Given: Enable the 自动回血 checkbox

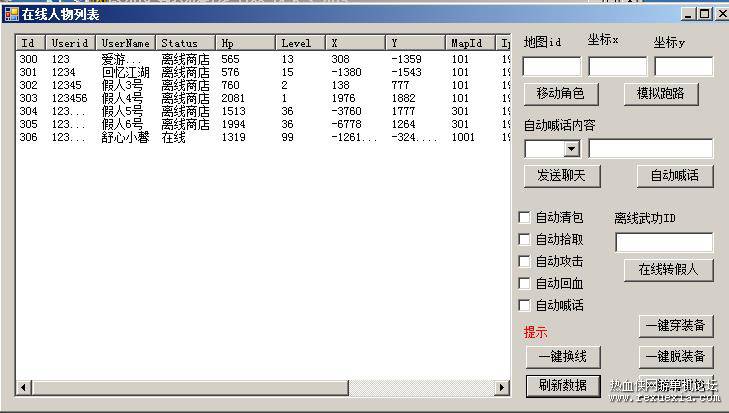Looking at the screenshot, I should point(524,283).
